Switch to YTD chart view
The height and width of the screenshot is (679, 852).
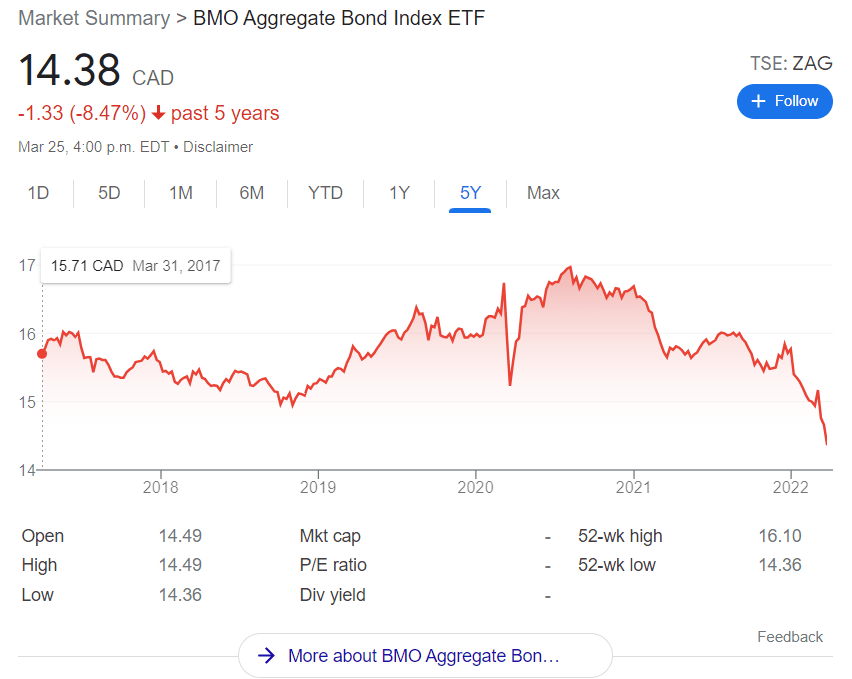pyautogui.click(x=325, y=193)
